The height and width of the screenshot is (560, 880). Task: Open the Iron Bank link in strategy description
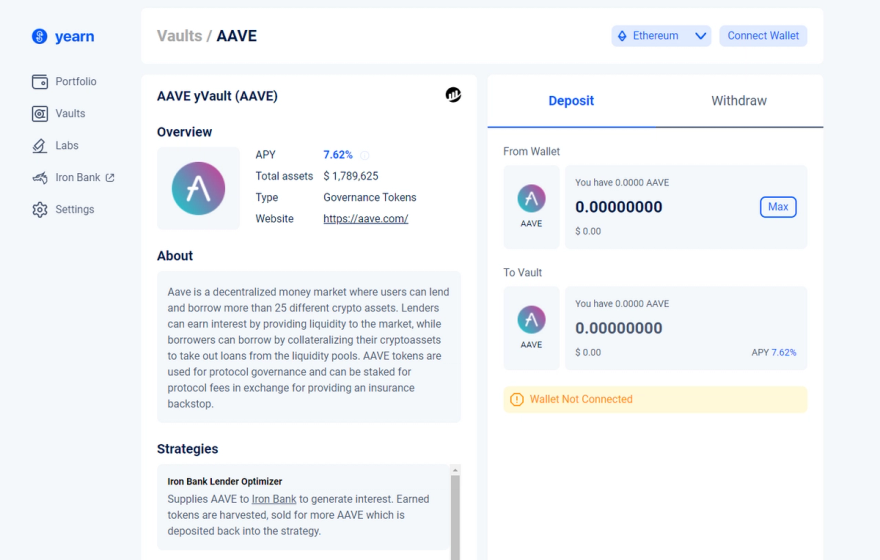pyautogui.click(x=274, y=499)
